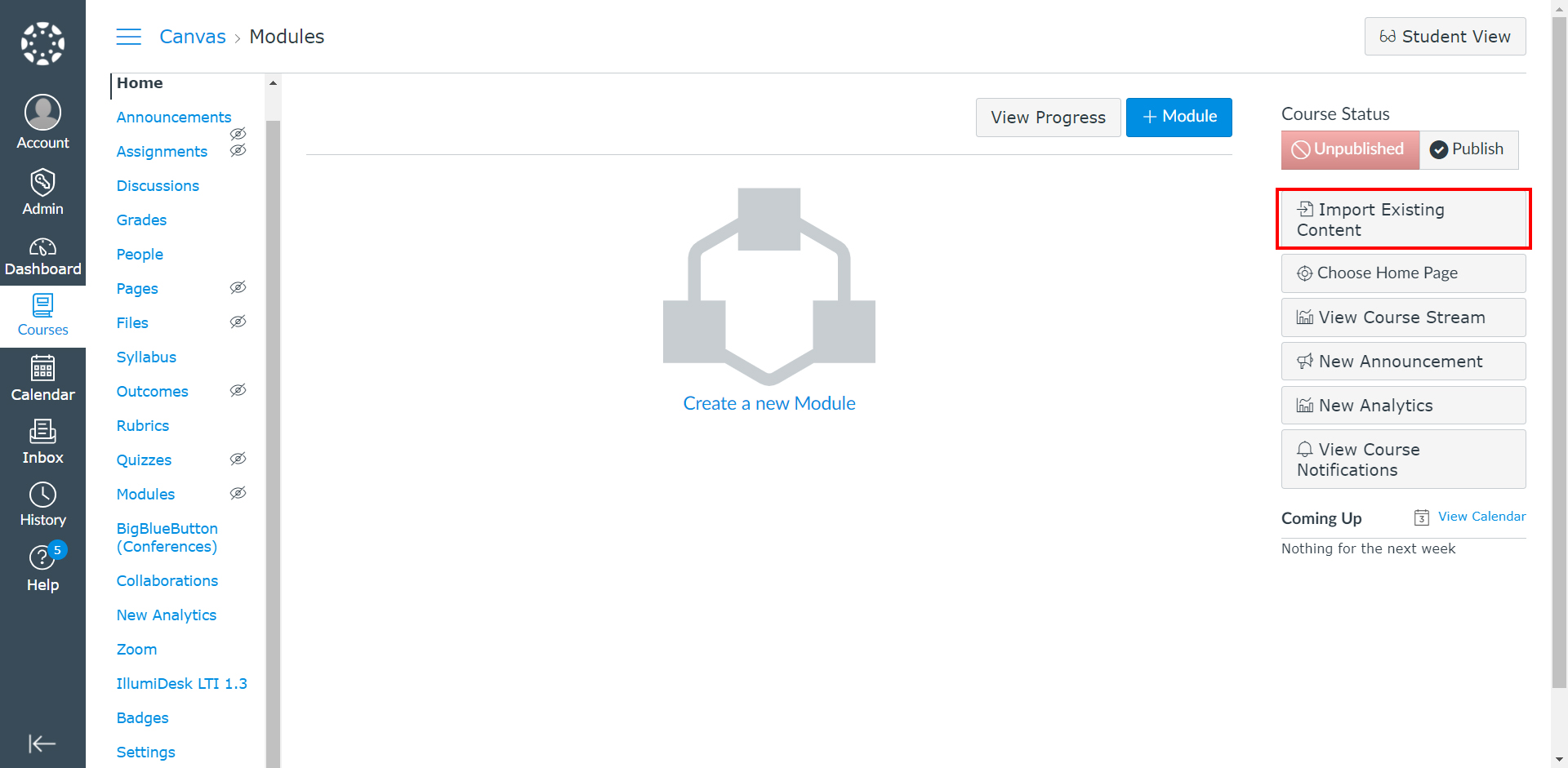Open the Account avatar menu
1568x768 pixels.
click(x=42, y=112)
